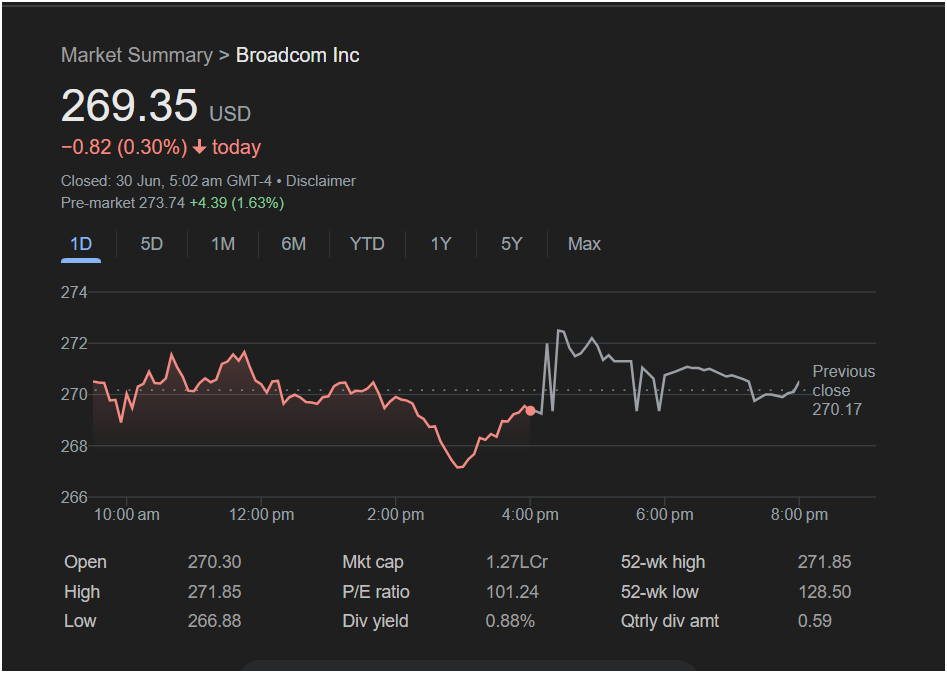This screenshot has width=947, height=673.
Task: Click the −0.82 (0.30%) change value
Action: pyautogui.click(x=124, y=147)
